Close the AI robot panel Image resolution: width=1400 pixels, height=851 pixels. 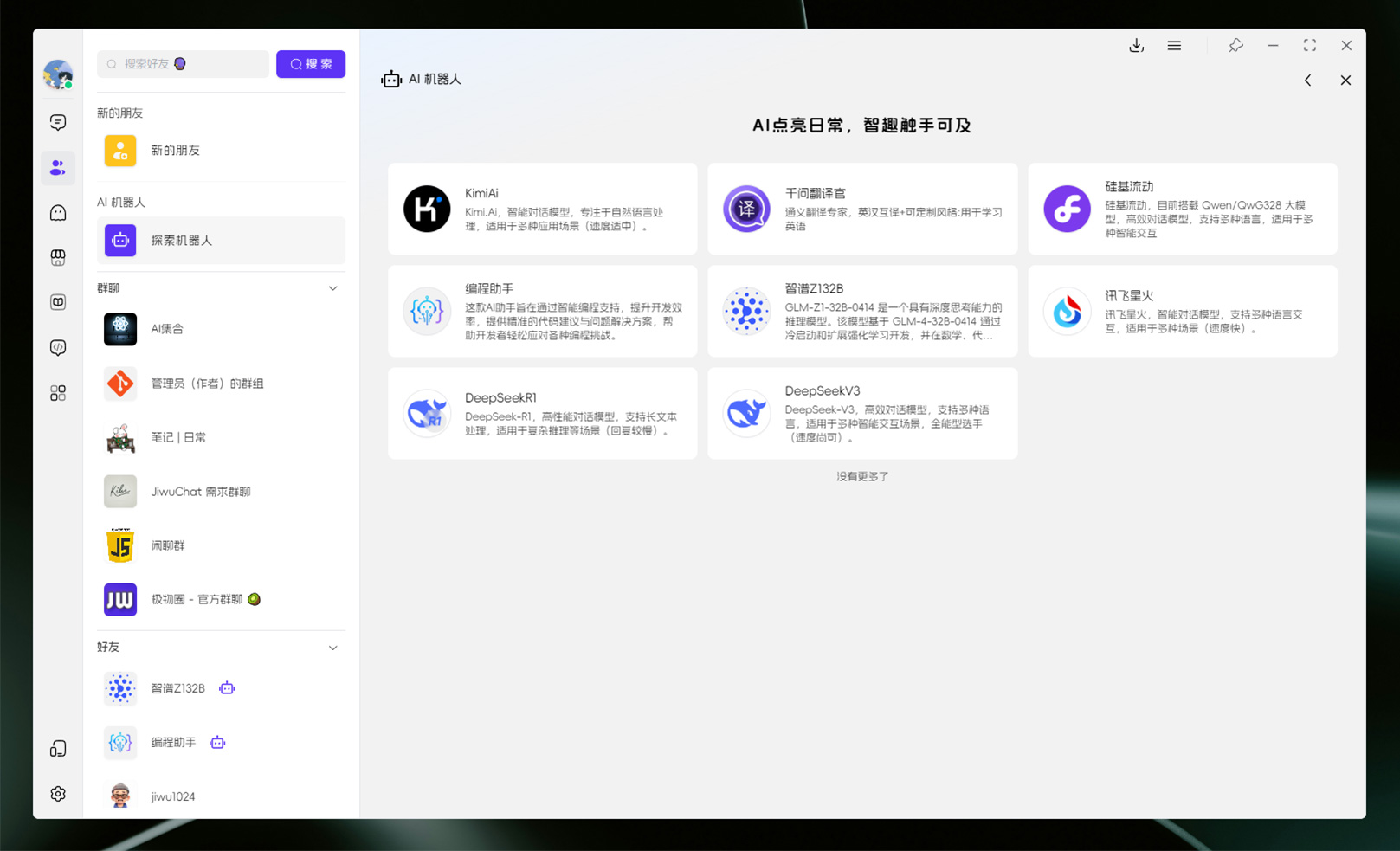[1345, 81]
